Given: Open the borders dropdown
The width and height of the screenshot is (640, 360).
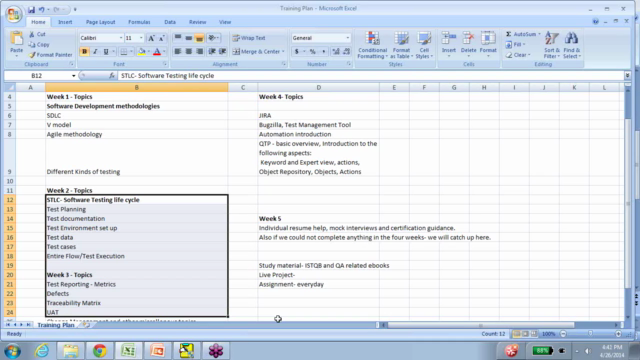Looking at the screenshot, I should [x=131, y=51].
